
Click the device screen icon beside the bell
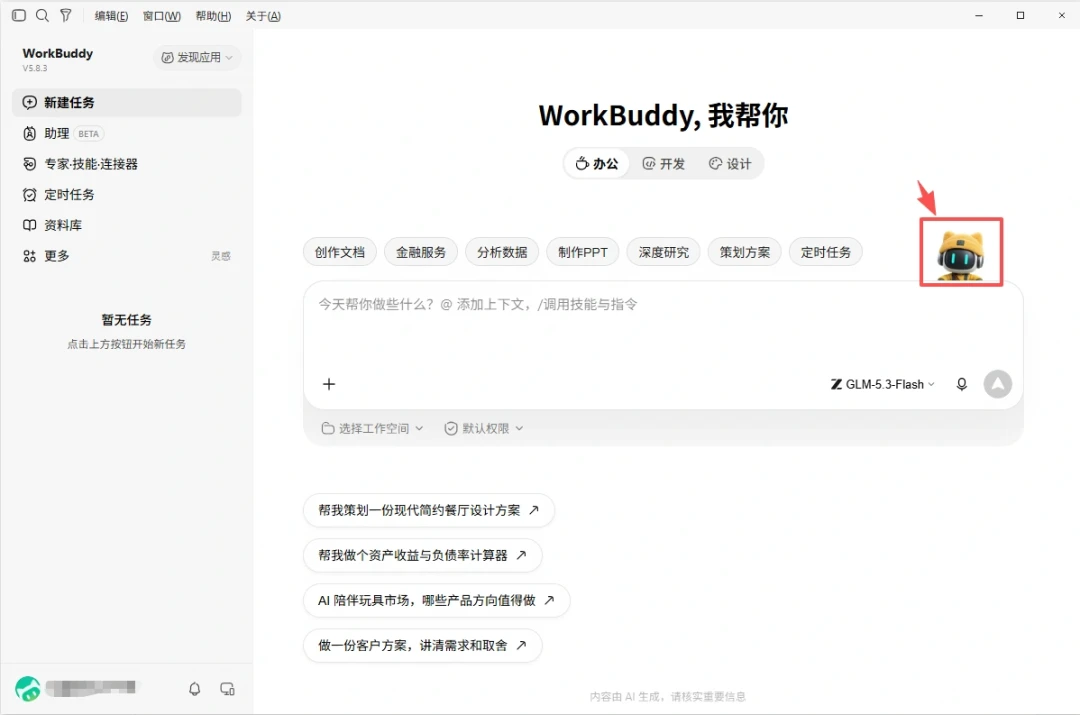[x=227, y=689]
